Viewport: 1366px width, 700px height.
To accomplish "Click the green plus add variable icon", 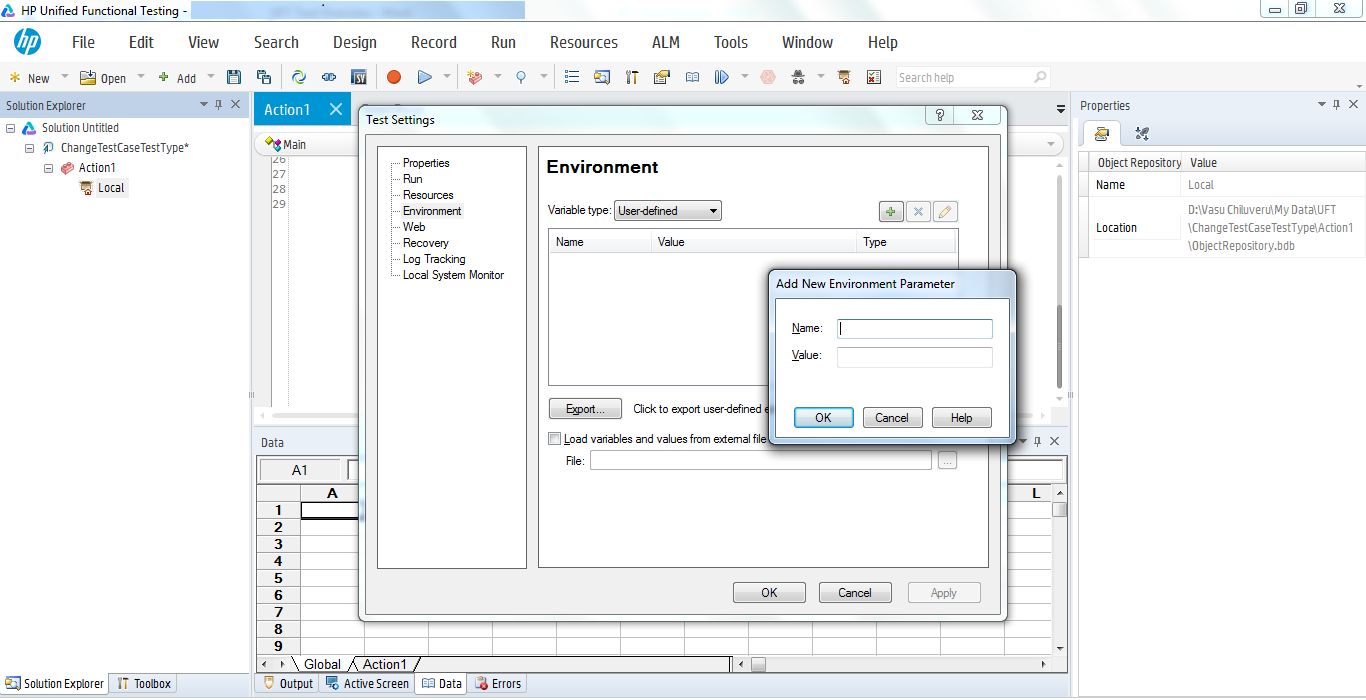I will coord(891,211).
